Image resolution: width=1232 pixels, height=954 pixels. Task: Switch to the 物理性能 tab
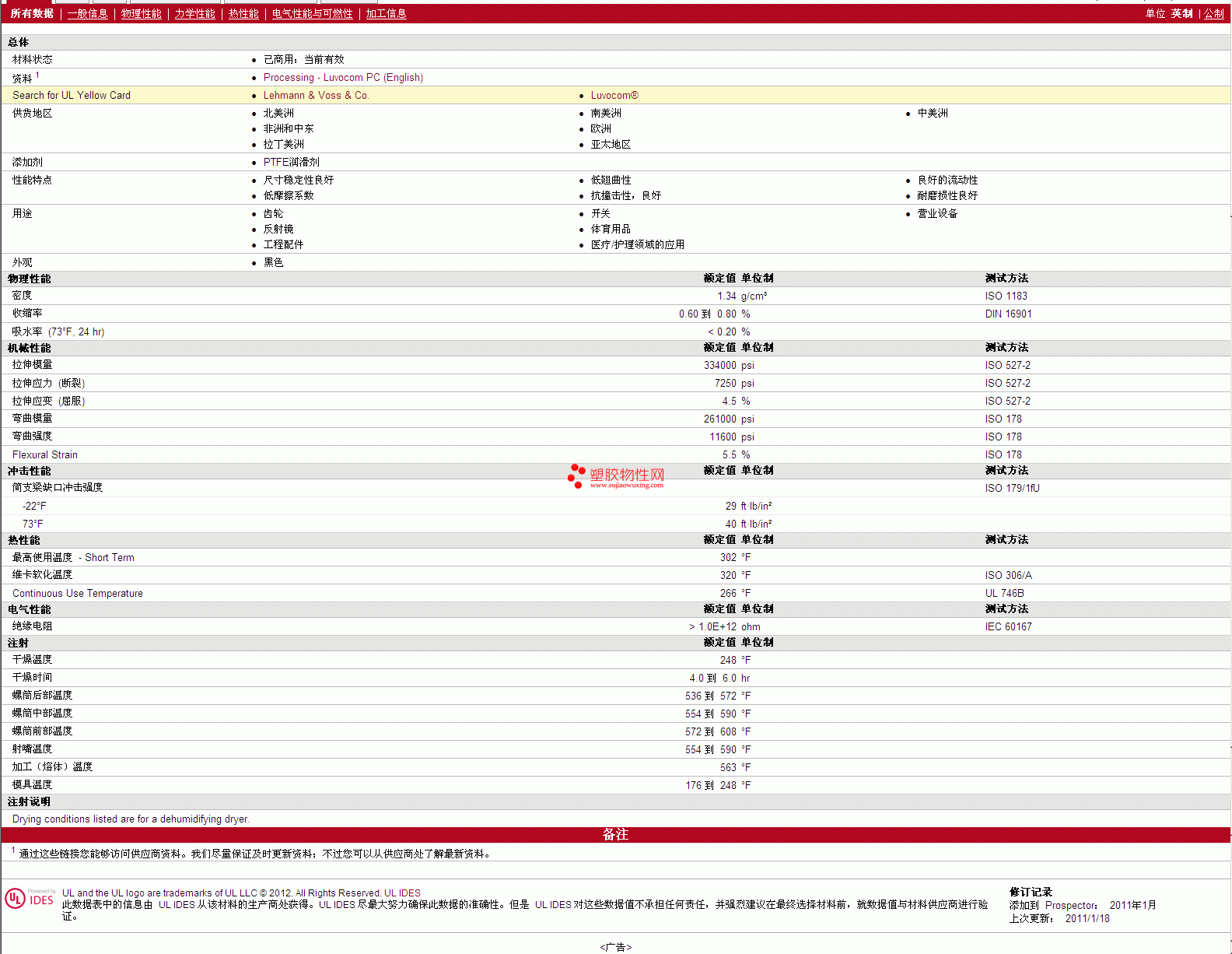coord(142,14)
